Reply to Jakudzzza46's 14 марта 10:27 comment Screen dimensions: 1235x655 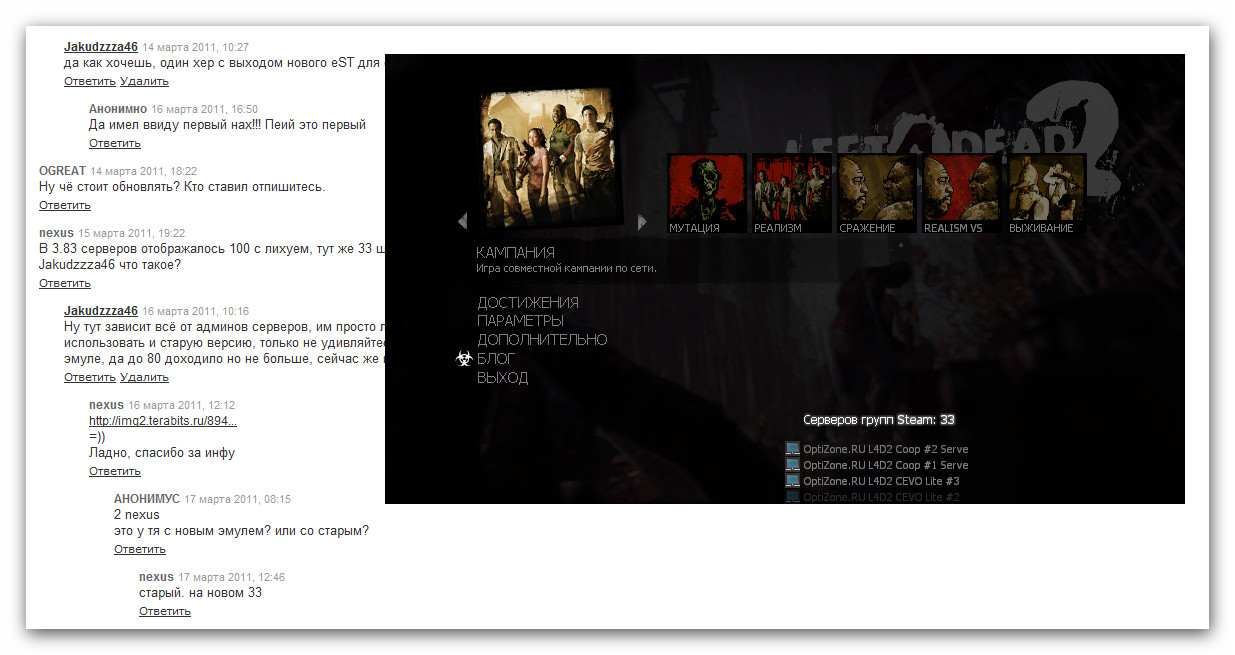click(x=90, y=81)
